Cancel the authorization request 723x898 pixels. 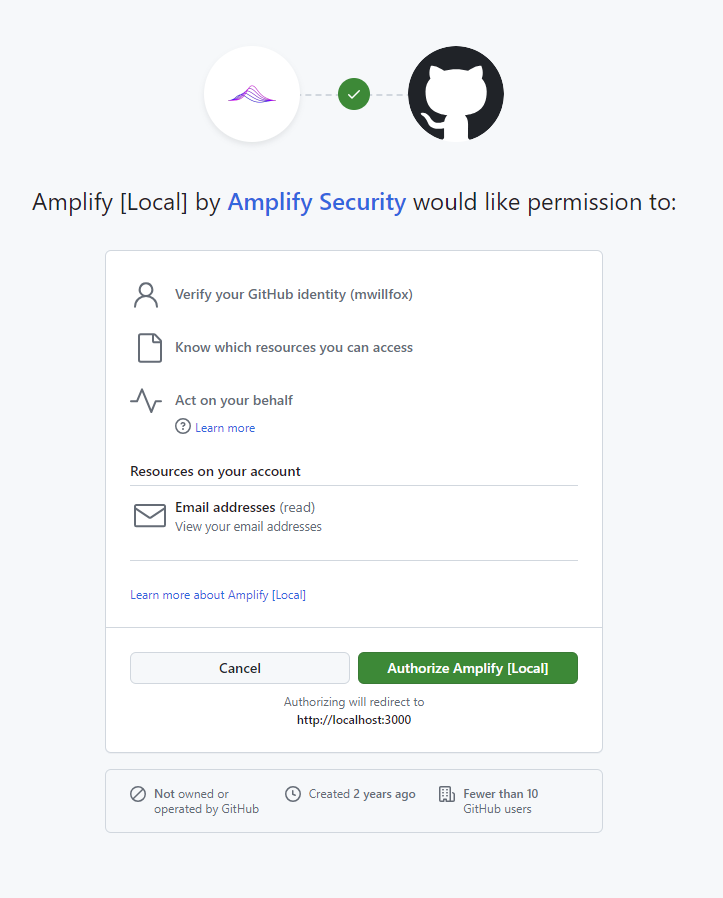240,668
